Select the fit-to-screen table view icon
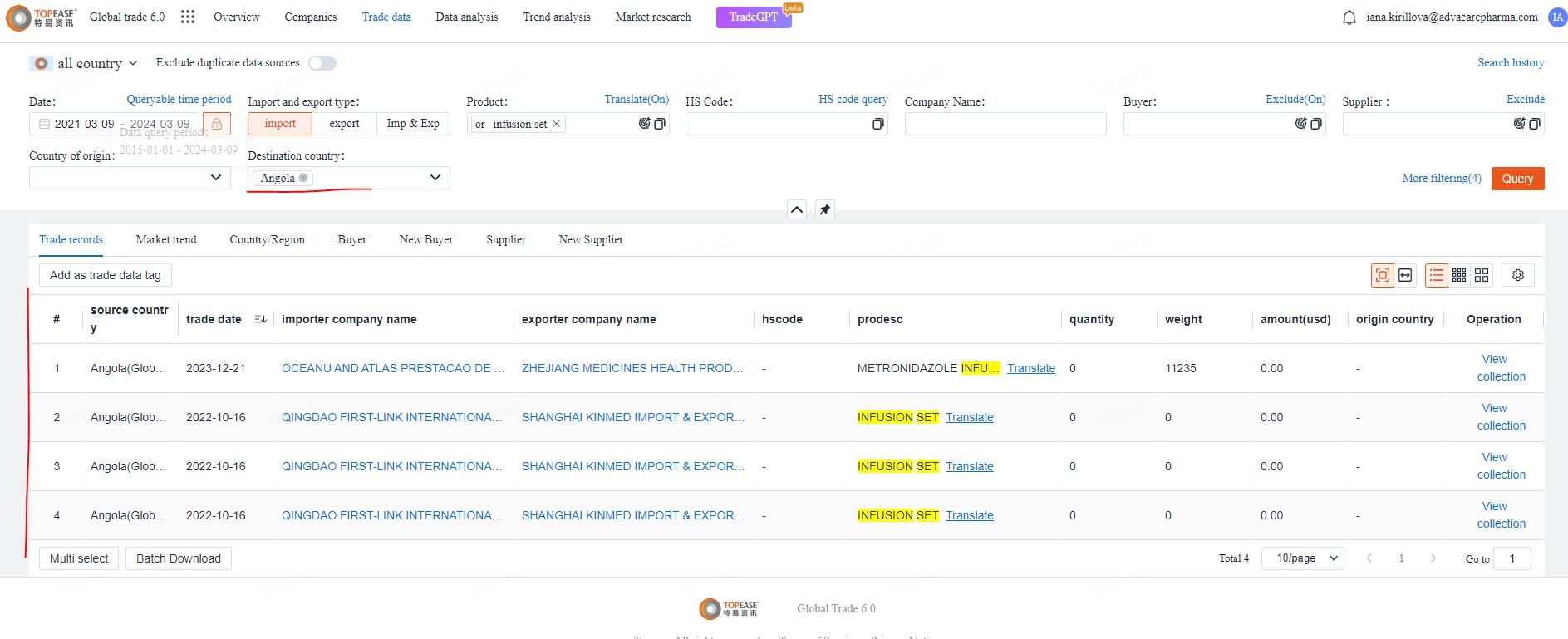The image size is (1568, 639). [x=1383, y=275]
